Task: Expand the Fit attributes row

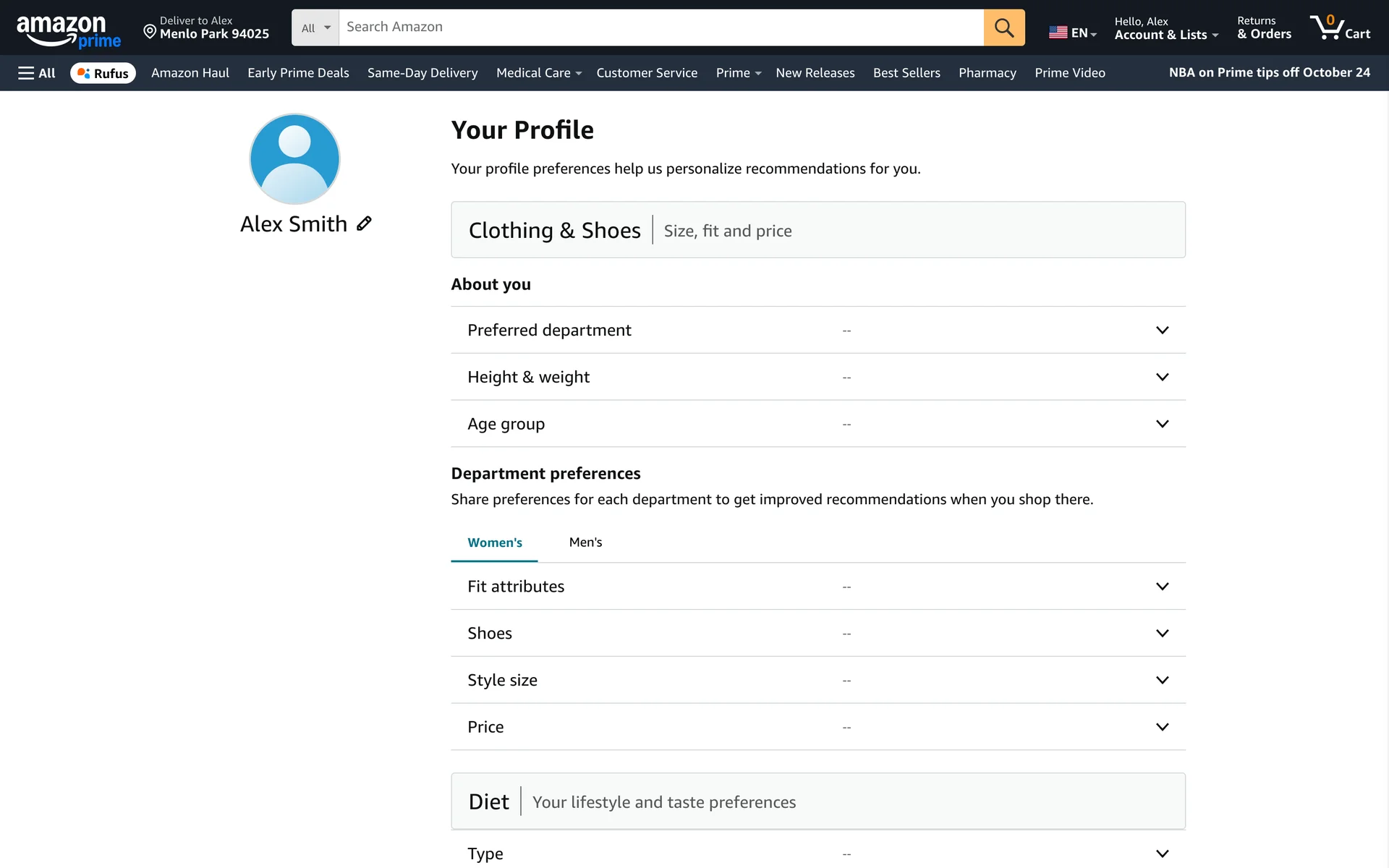Action: [1161, 587]
